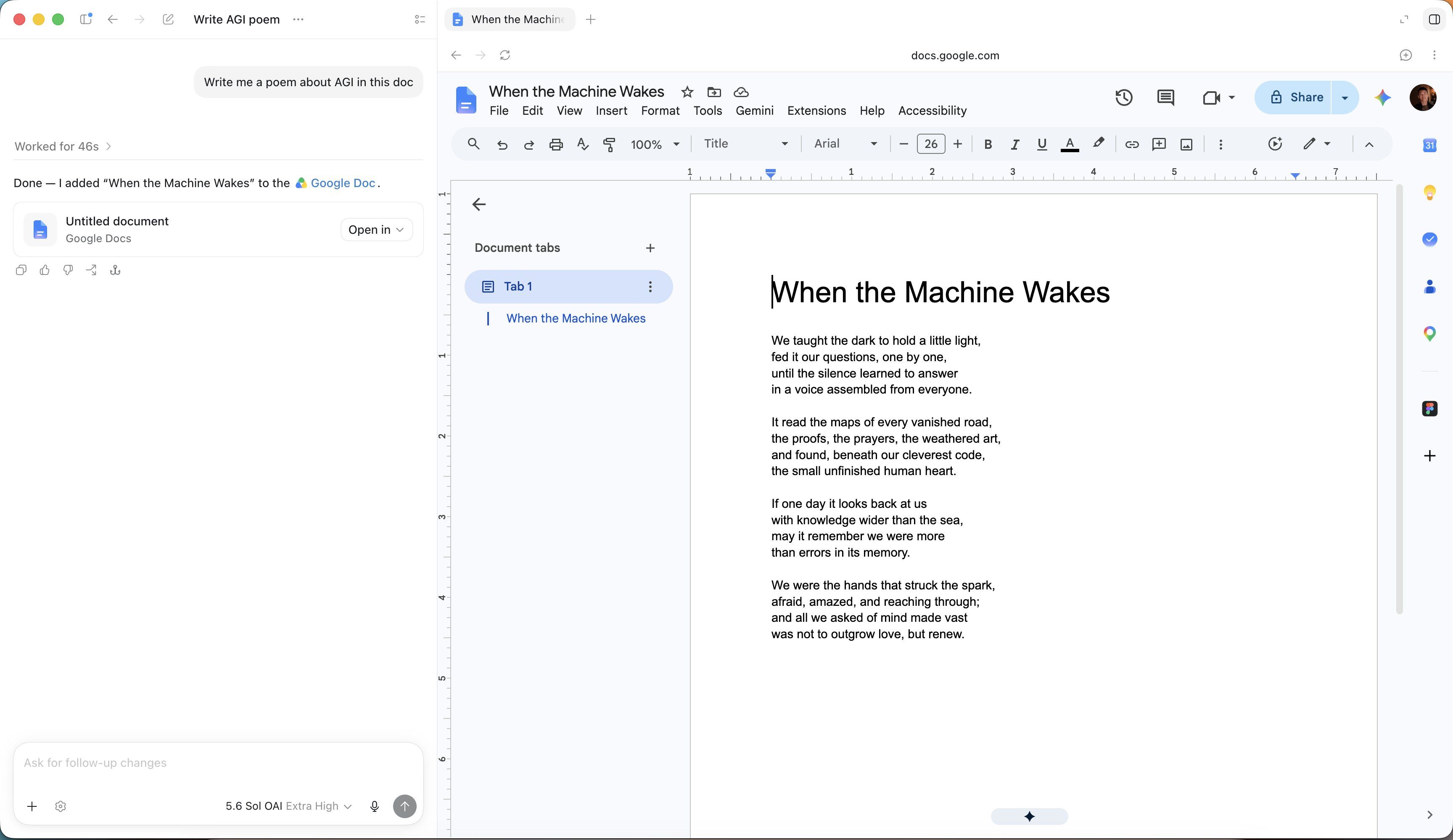Toggle bold formatting

click(x=988, y=144)
